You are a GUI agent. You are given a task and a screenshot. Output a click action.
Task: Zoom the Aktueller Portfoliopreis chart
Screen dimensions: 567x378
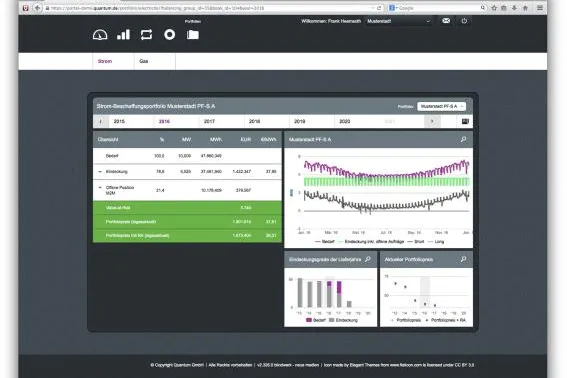point(463,259)
